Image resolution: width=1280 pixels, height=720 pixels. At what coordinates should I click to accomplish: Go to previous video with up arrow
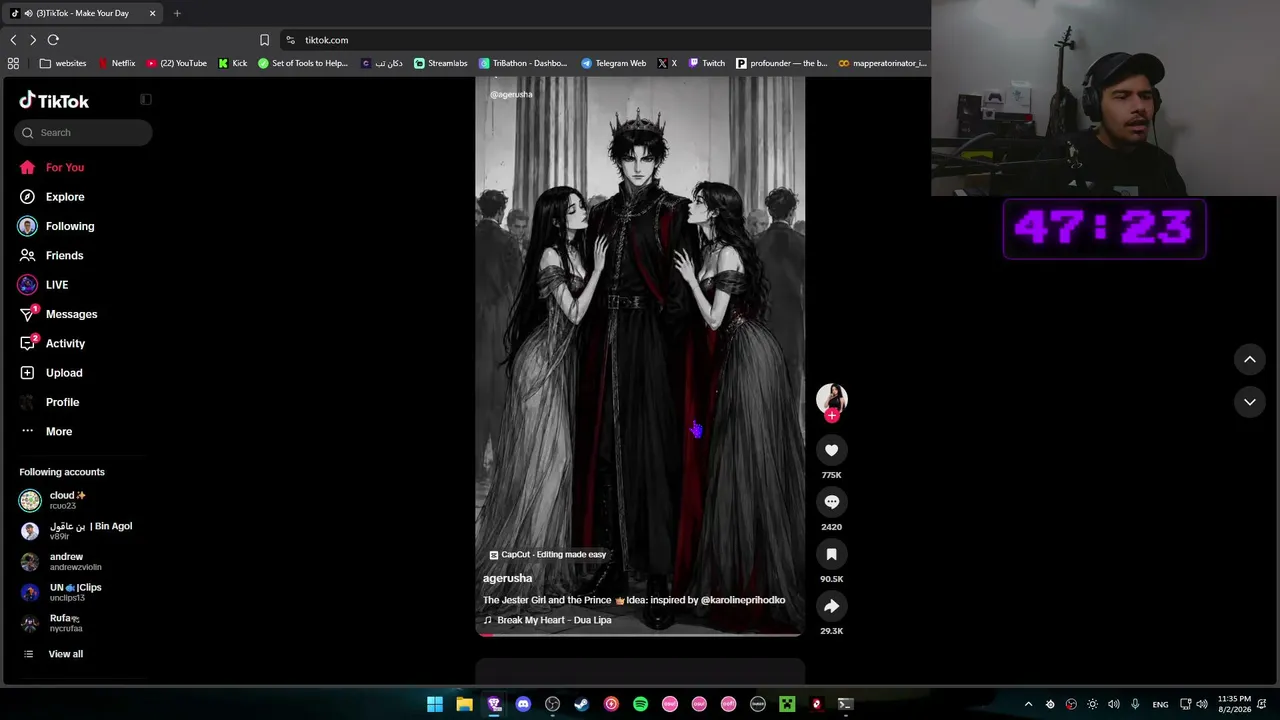point(1250,360)
